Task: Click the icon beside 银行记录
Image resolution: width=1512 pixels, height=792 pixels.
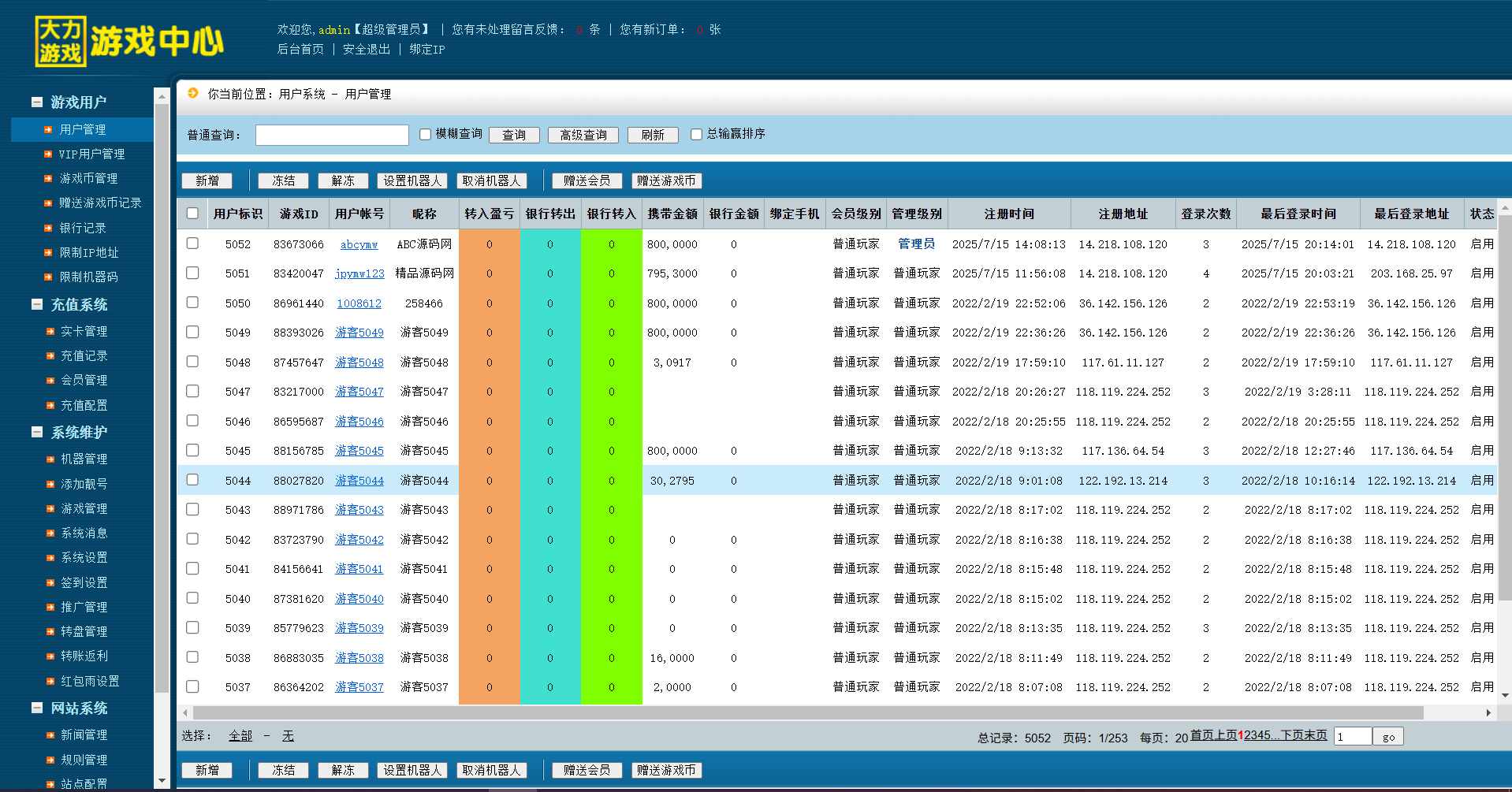Action: click(48, 229)
